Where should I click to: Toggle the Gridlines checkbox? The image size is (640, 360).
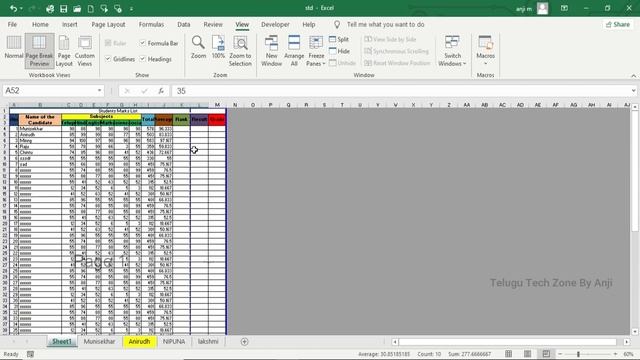108,59
